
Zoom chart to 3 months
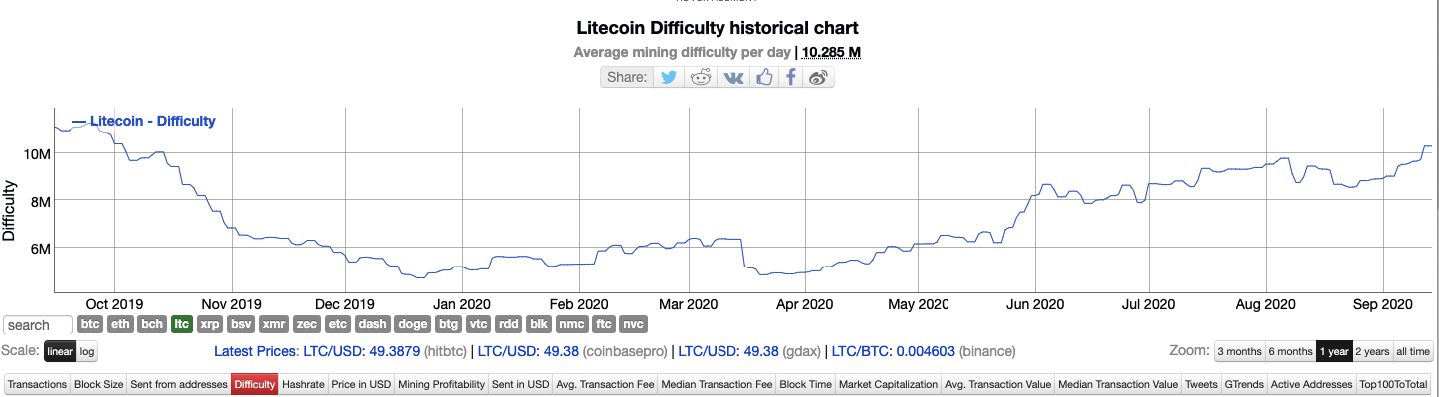pyautogui.click(x=1239, y=351)
